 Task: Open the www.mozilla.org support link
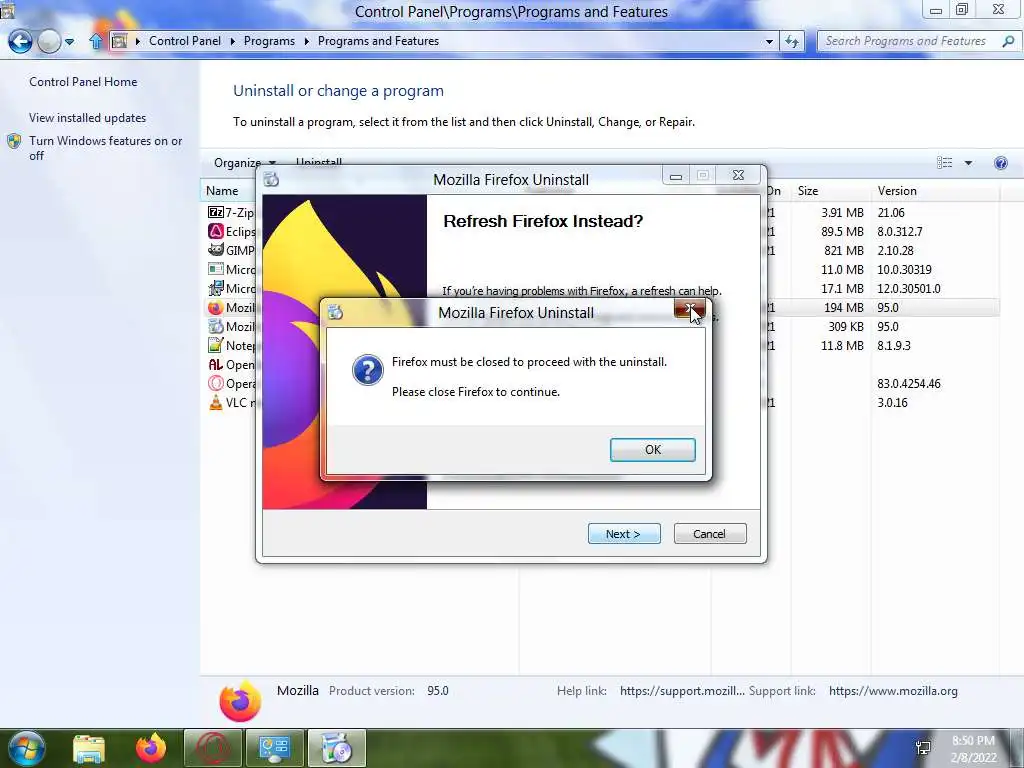[x=893, y=690]
